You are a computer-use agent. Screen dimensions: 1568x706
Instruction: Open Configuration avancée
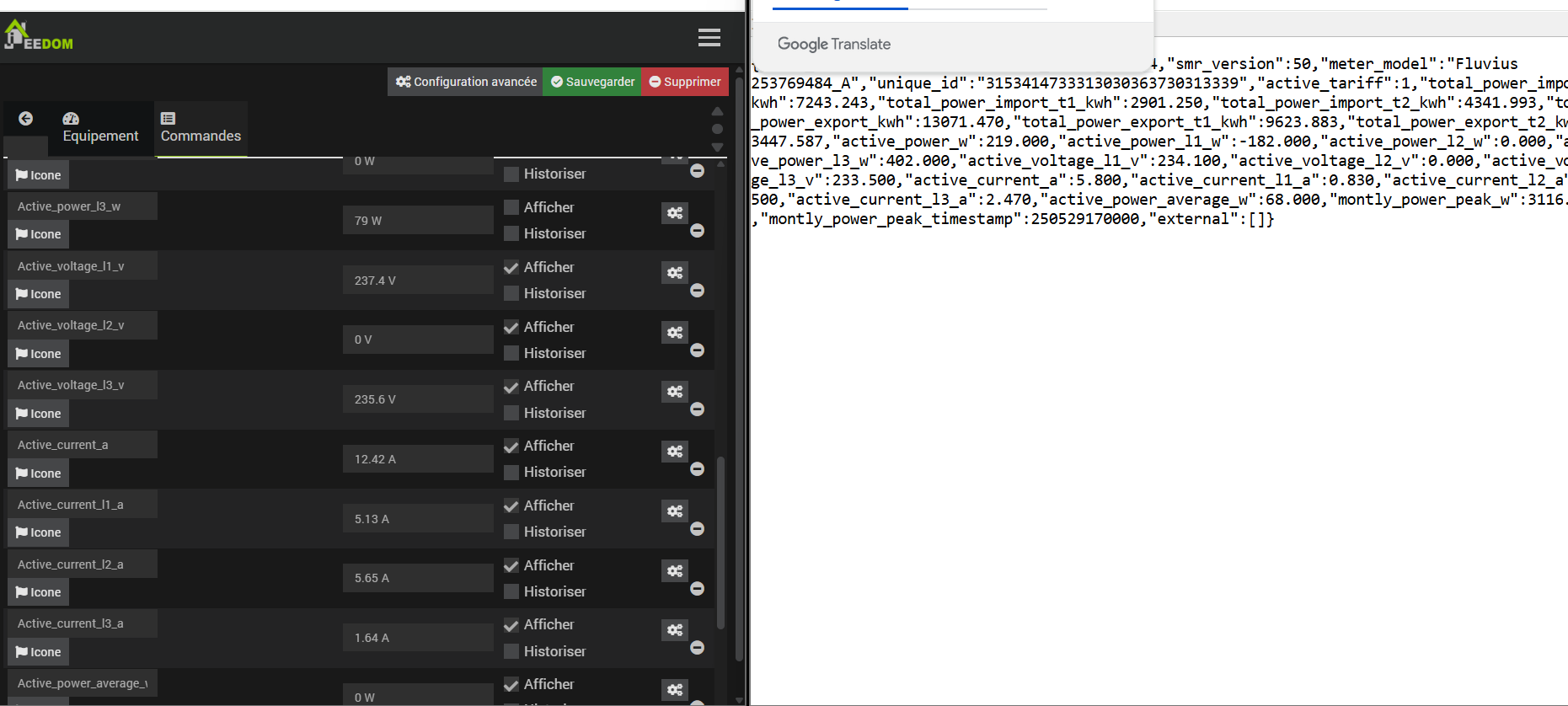(466, 82)
